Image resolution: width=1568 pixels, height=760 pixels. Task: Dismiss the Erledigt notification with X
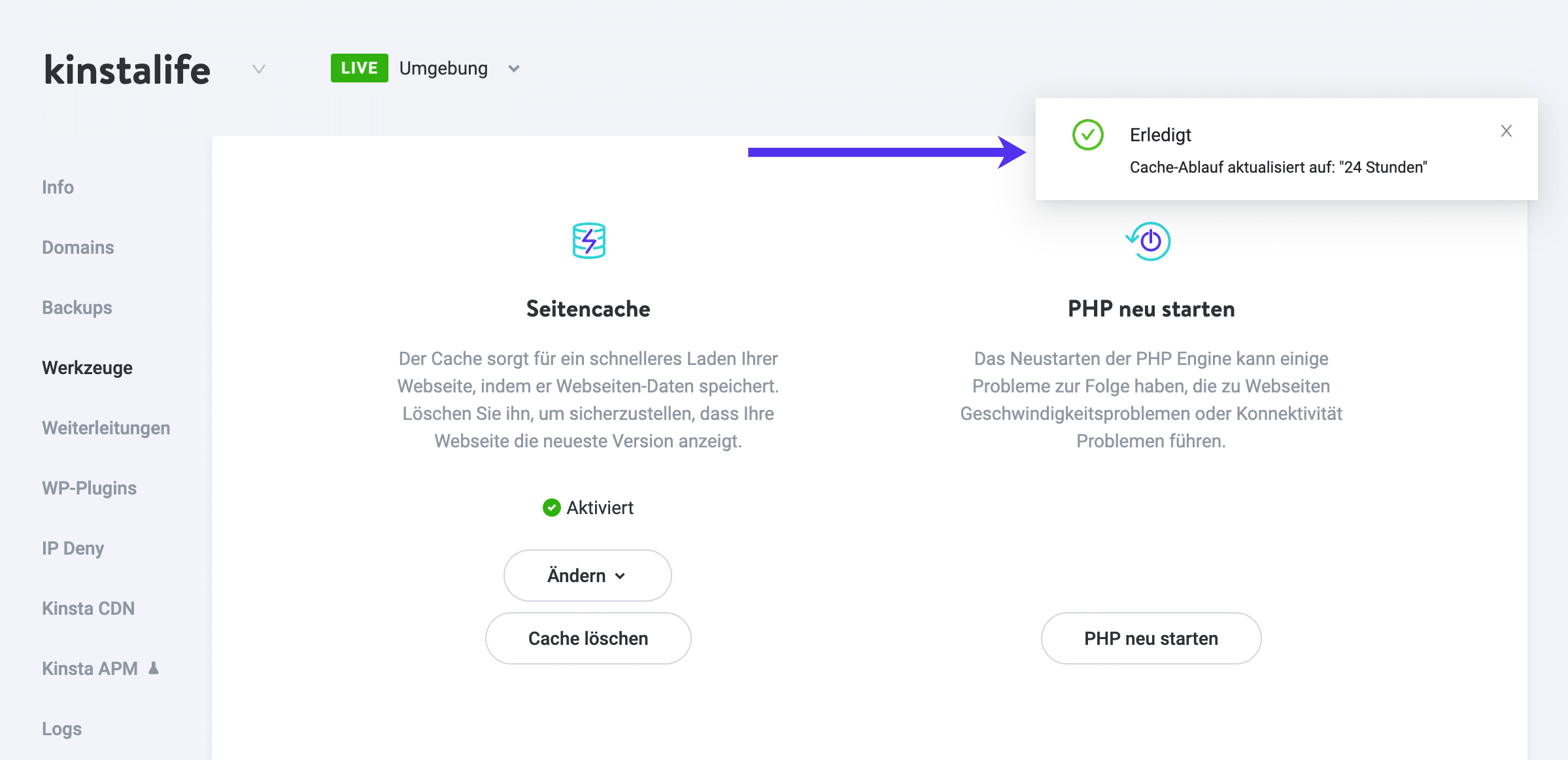pyautogui.click(x=1507, y=131)
